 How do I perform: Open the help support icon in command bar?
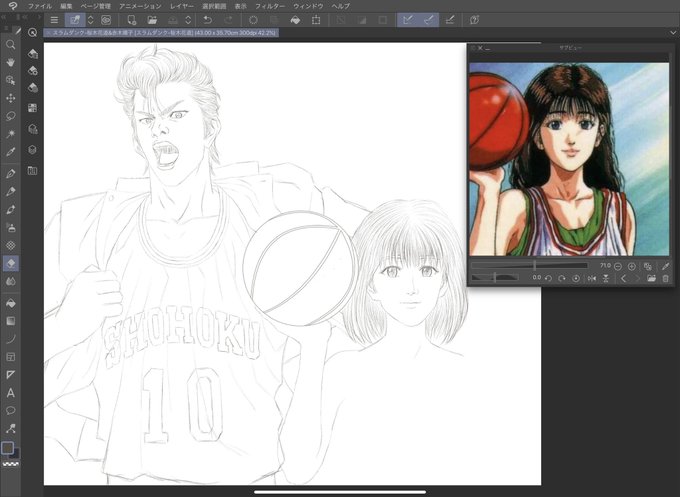[x=474, y=20]
